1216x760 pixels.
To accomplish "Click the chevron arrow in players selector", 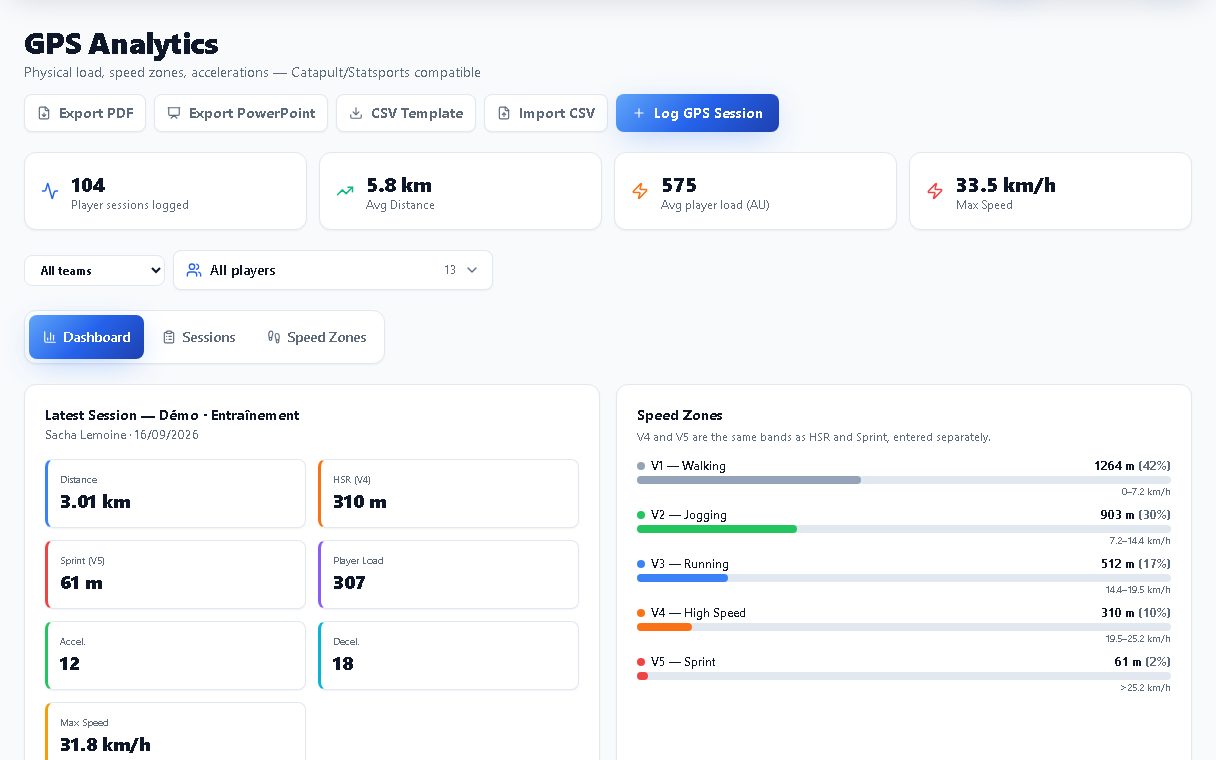I will pyautogui.click(x=472, y=270).
